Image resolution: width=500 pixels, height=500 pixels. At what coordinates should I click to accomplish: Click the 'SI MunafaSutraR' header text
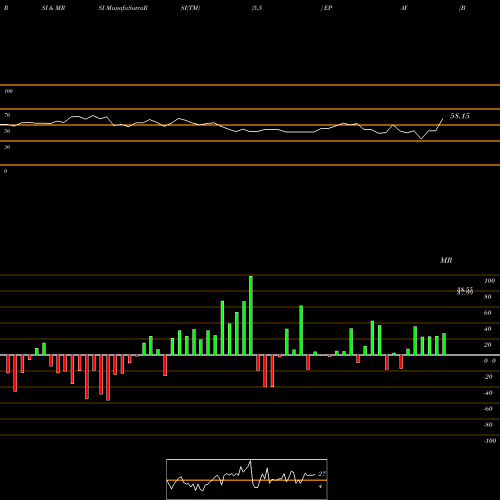(123, 8)
